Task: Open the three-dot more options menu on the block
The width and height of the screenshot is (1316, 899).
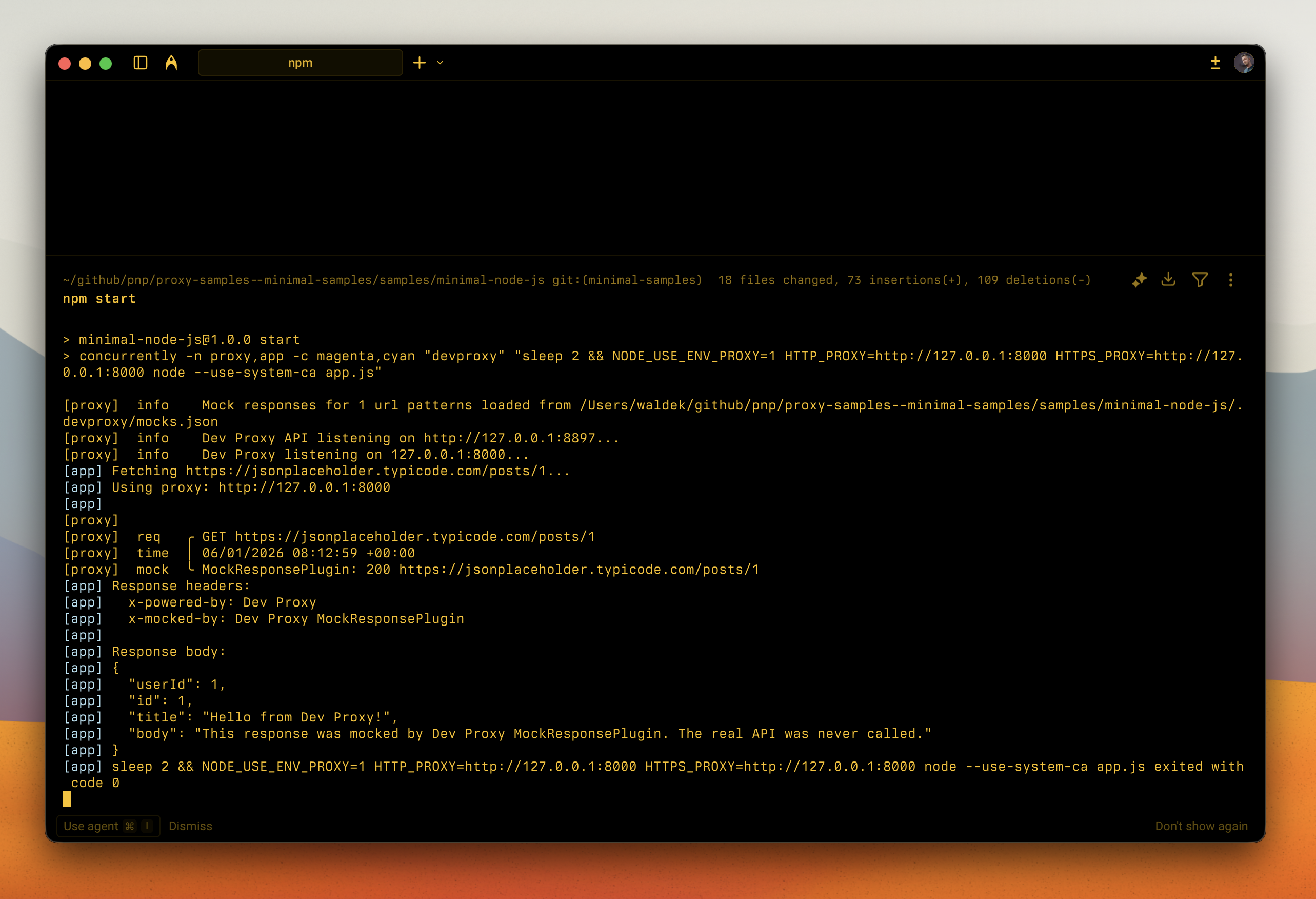Action: click(1230, 279)
